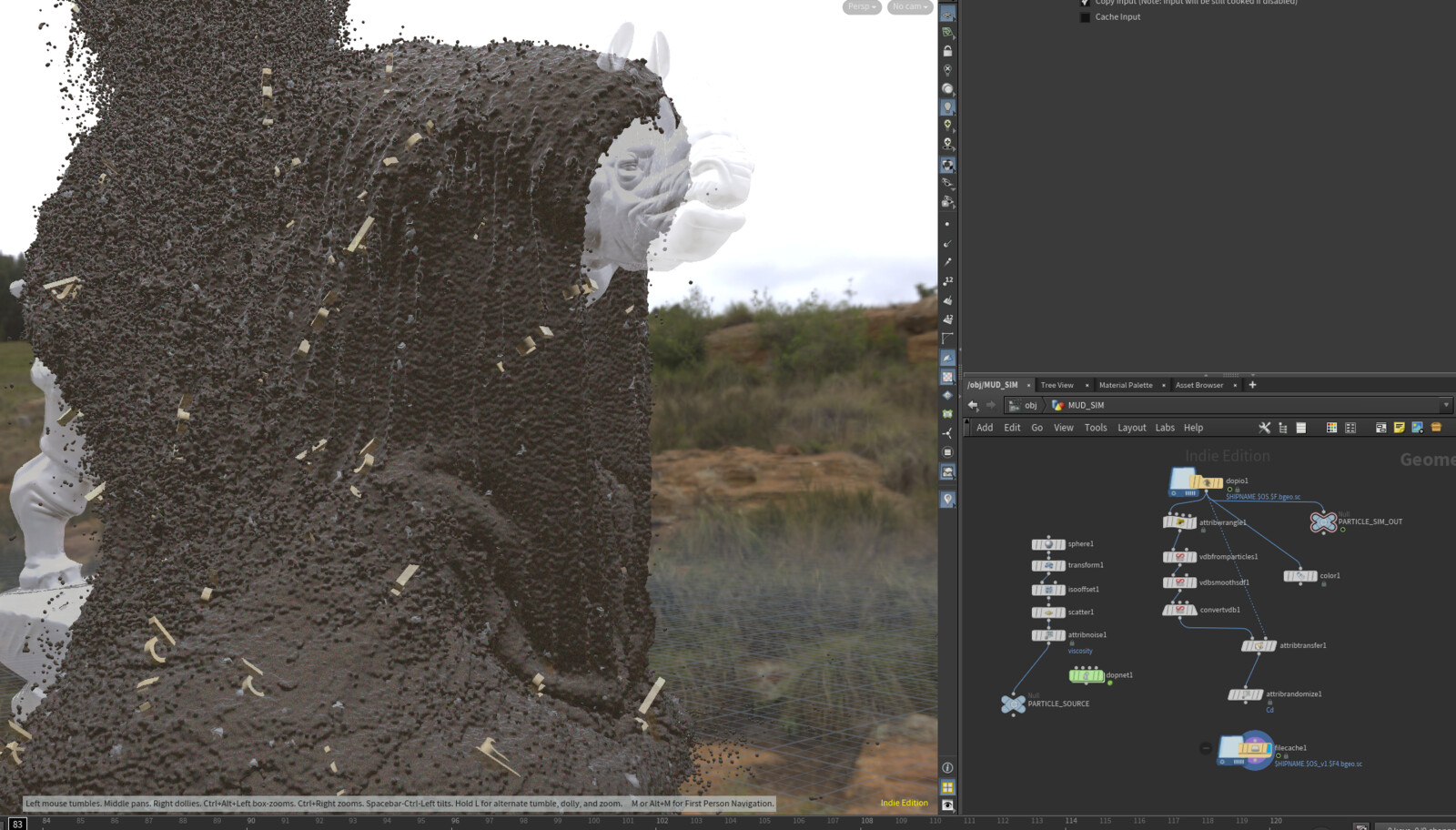Close the Material Palette tab
1456x830 pixels.
(1163, 385)
